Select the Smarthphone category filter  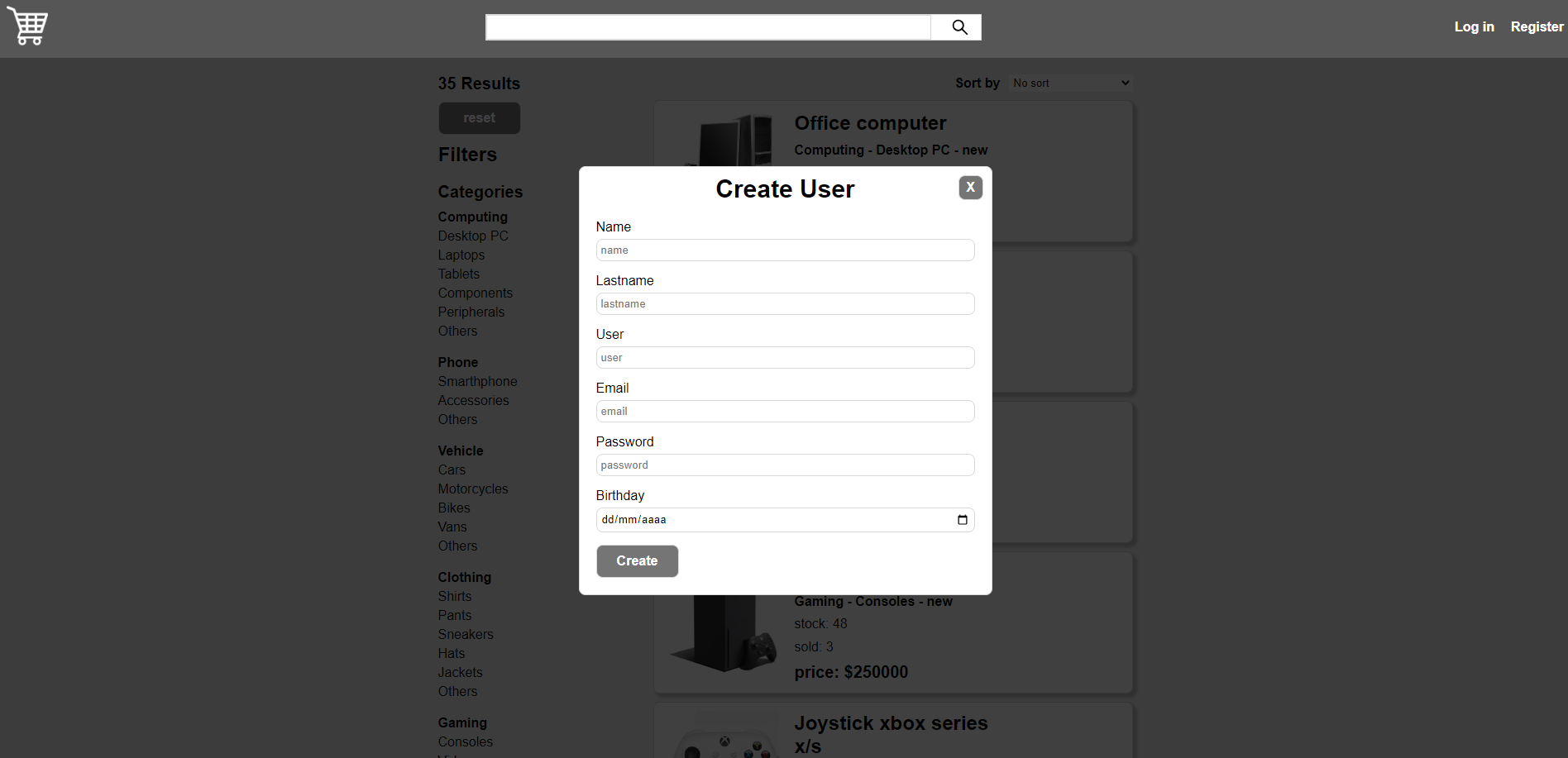[x=477, y=381]
